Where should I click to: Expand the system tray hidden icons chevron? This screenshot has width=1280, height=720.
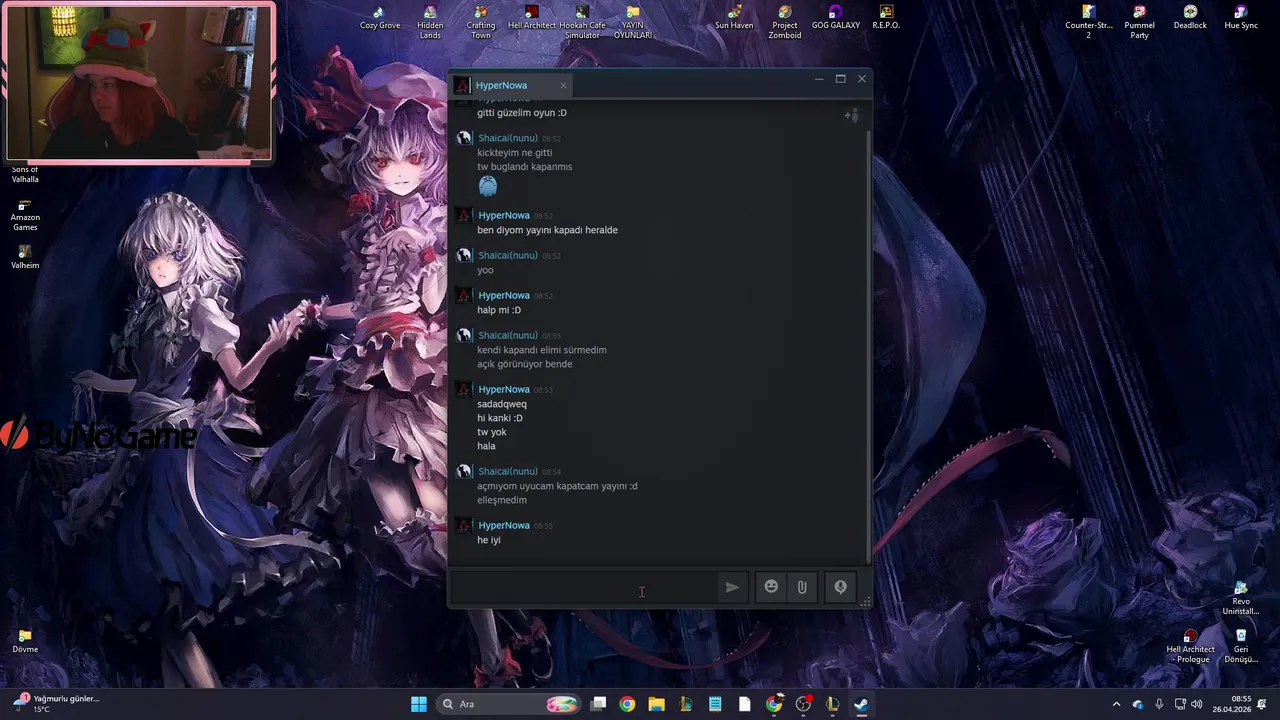(1116, 704)
